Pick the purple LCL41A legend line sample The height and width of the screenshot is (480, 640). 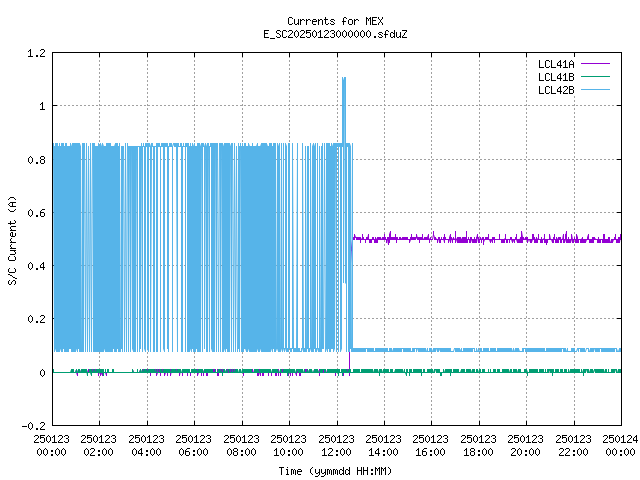[x=595, y=64]
